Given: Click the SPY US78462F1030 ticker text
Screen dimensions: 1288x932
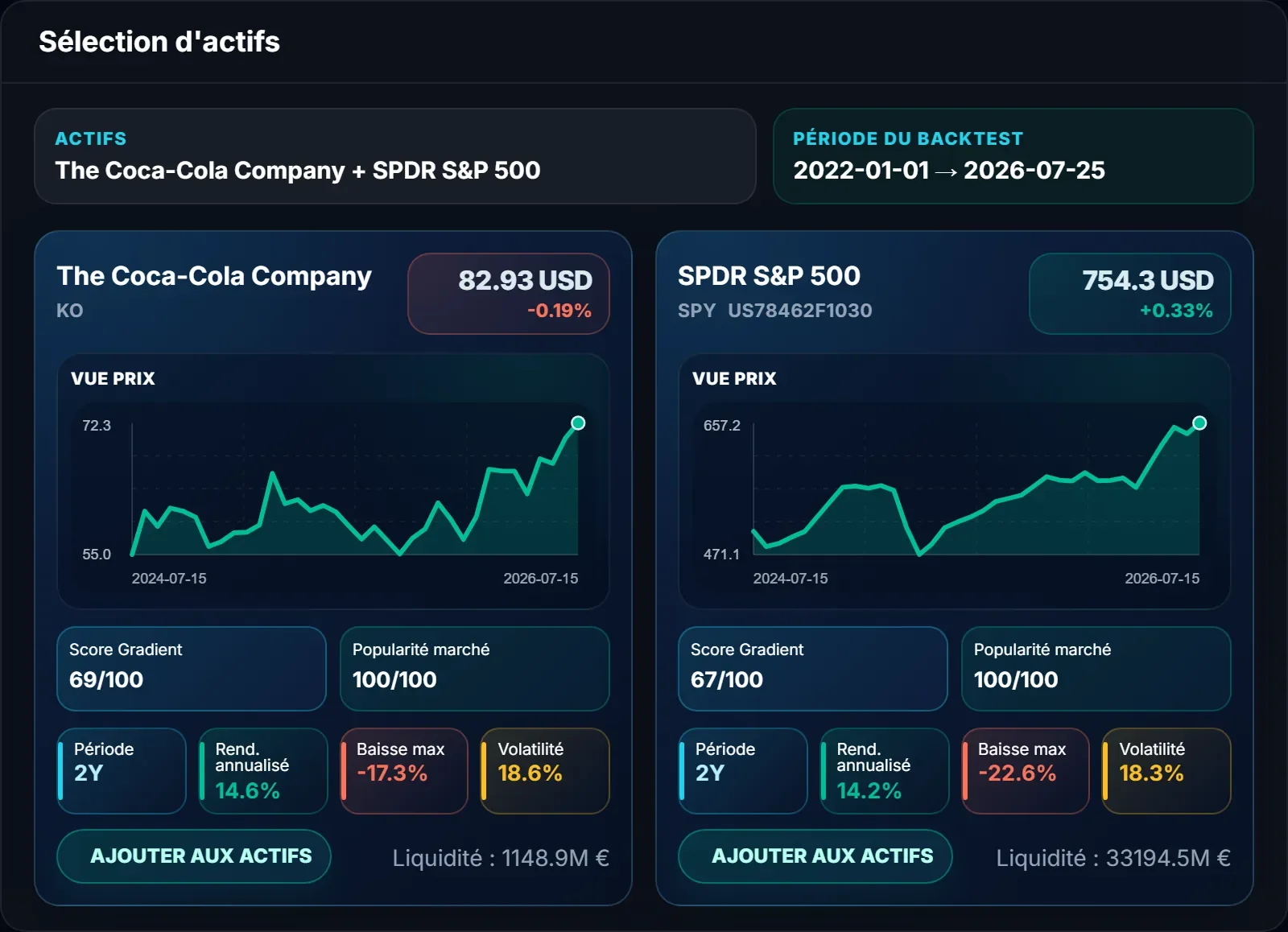Looking at the screenshot, I should point(774,311).
